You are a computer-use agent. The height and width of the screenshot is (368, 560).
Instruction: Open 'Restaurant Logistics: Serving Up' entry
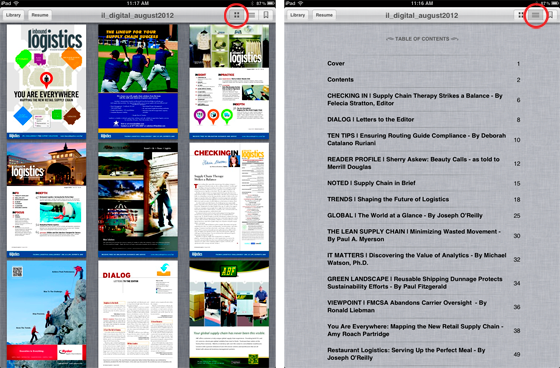pos(423,354)
